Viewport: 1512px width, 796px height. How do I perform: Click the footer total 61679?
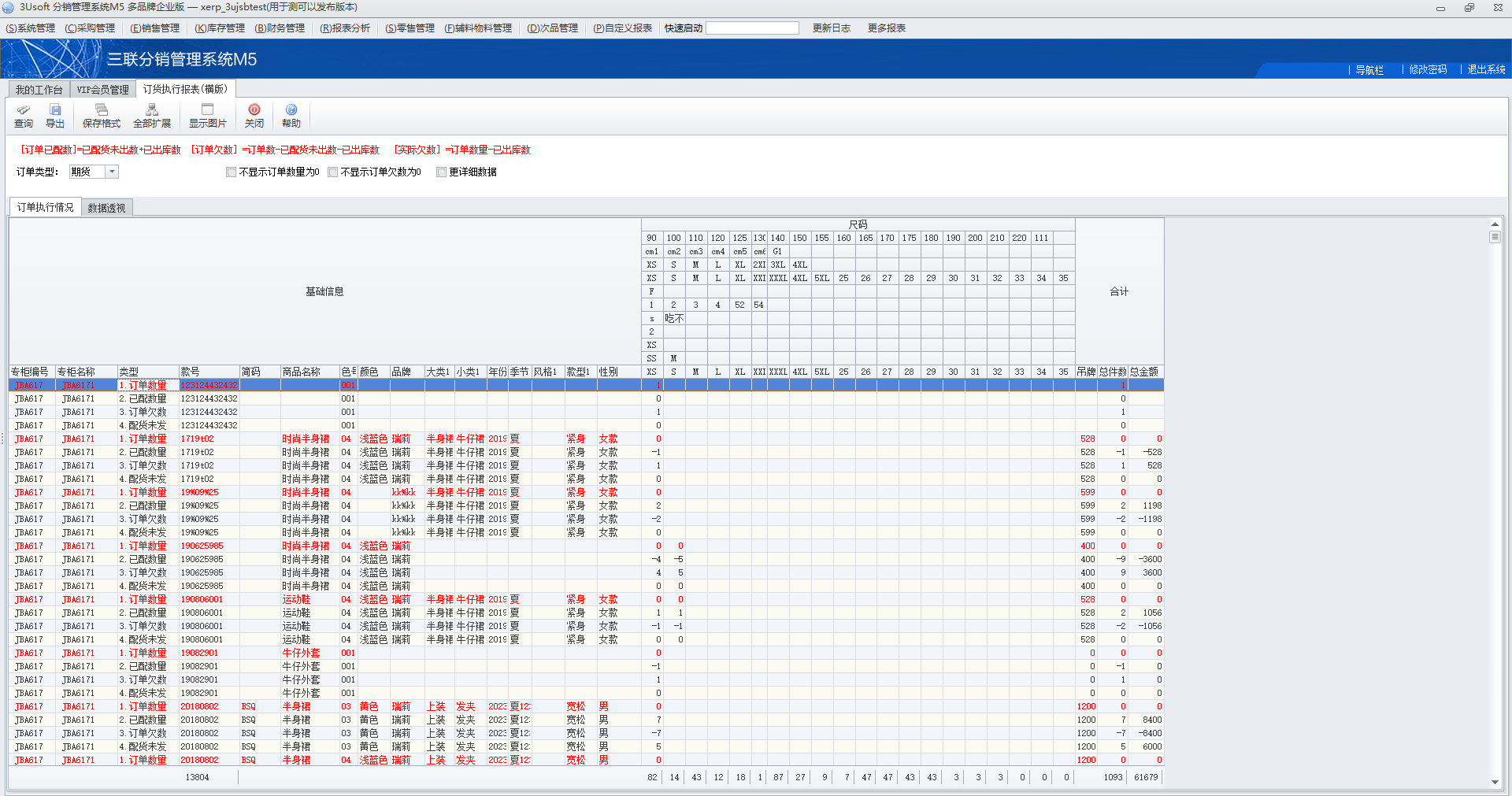point(1146,777)
